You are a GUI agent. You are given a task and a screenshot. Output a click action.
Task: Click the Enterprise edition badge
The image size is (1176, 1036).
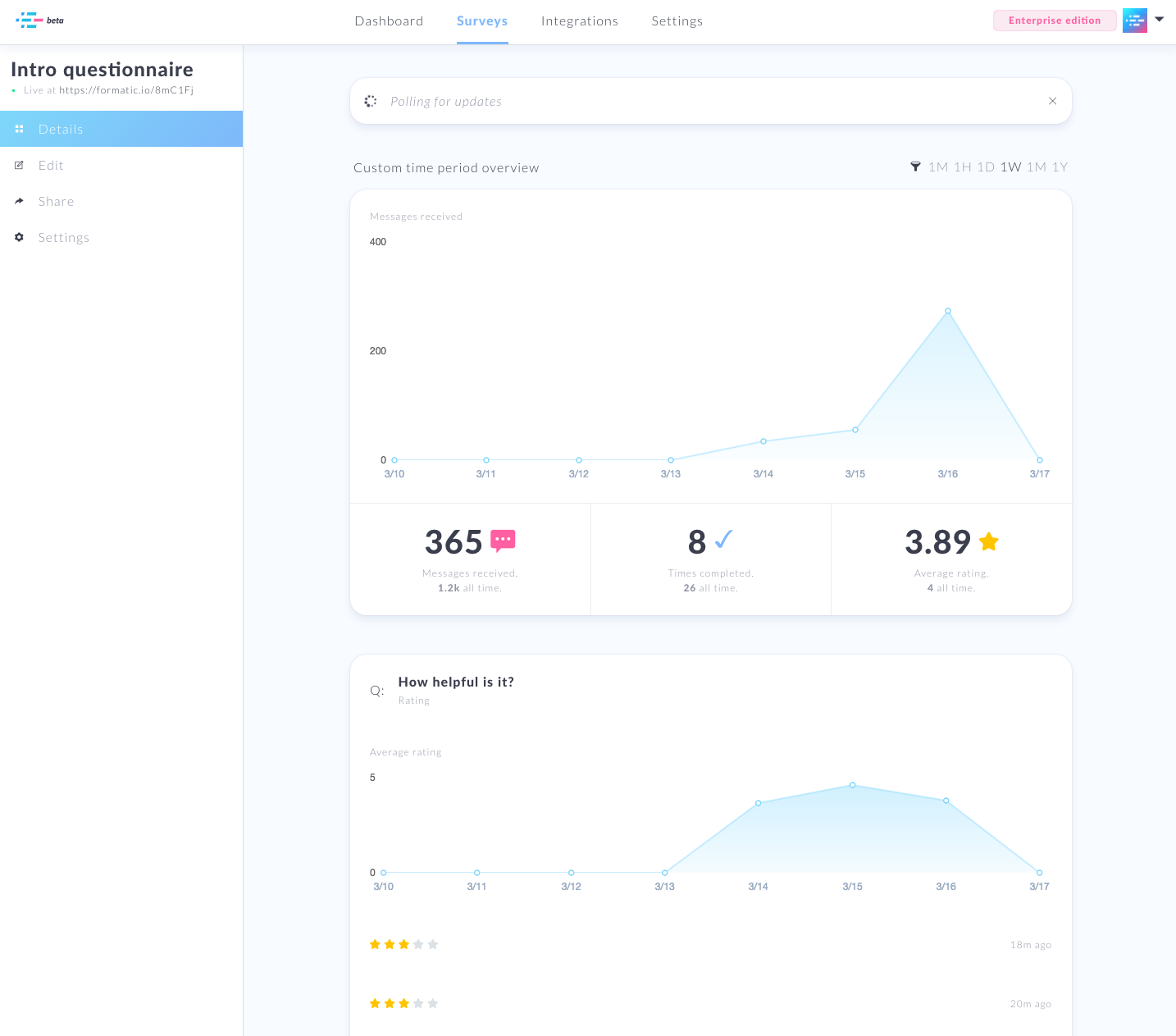click(1055, 21)
